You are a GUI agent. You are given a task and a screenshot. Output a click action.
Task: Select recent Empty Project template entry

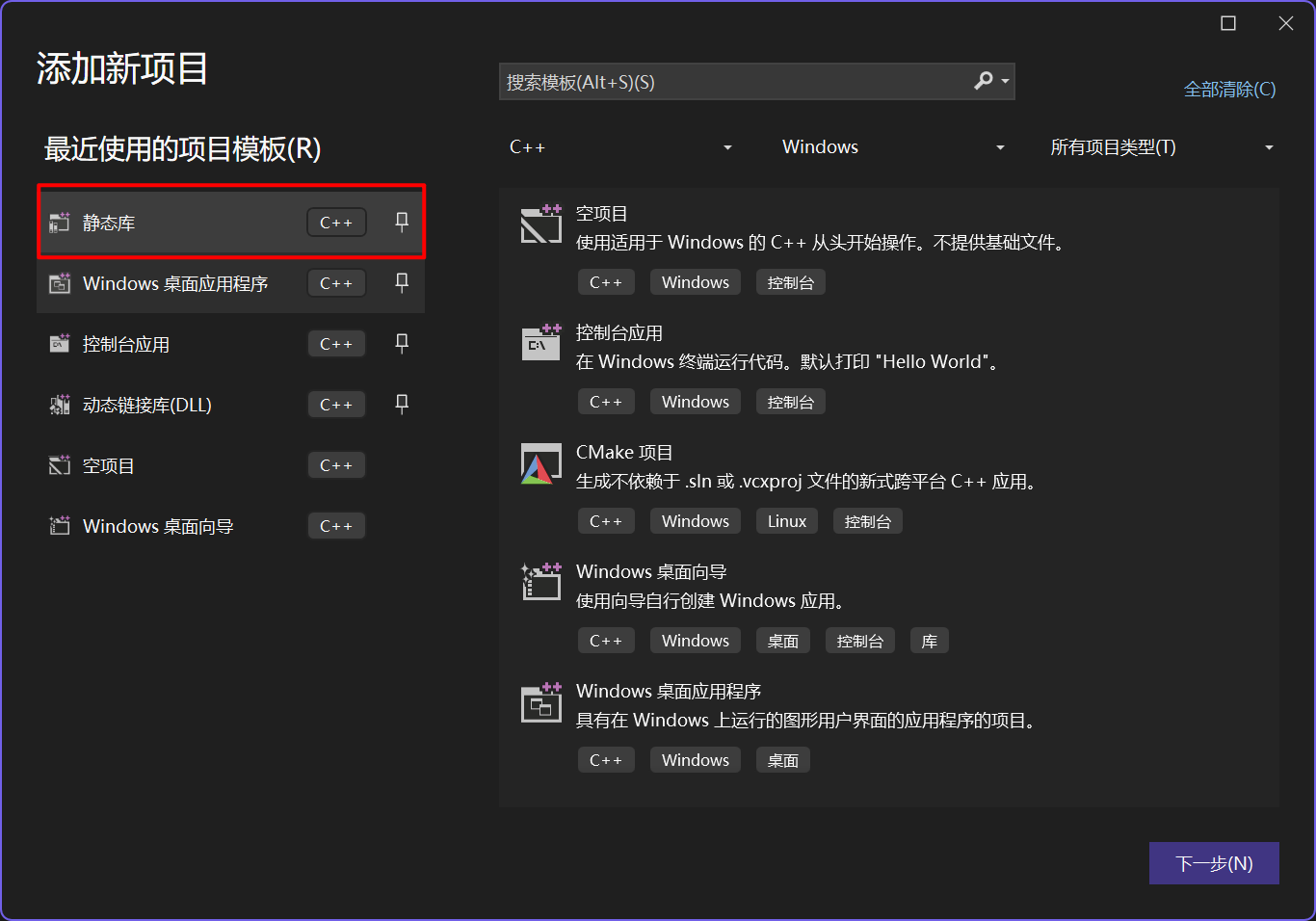109,466
